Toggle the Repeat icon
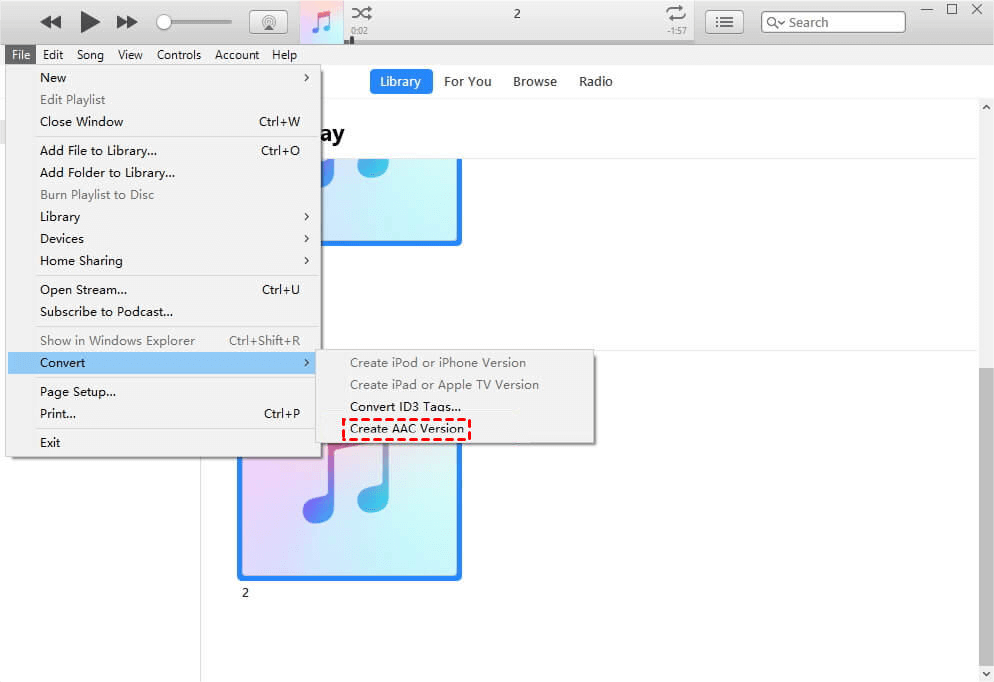This screenshot has width=994, height=682. (x=677, y=14)
